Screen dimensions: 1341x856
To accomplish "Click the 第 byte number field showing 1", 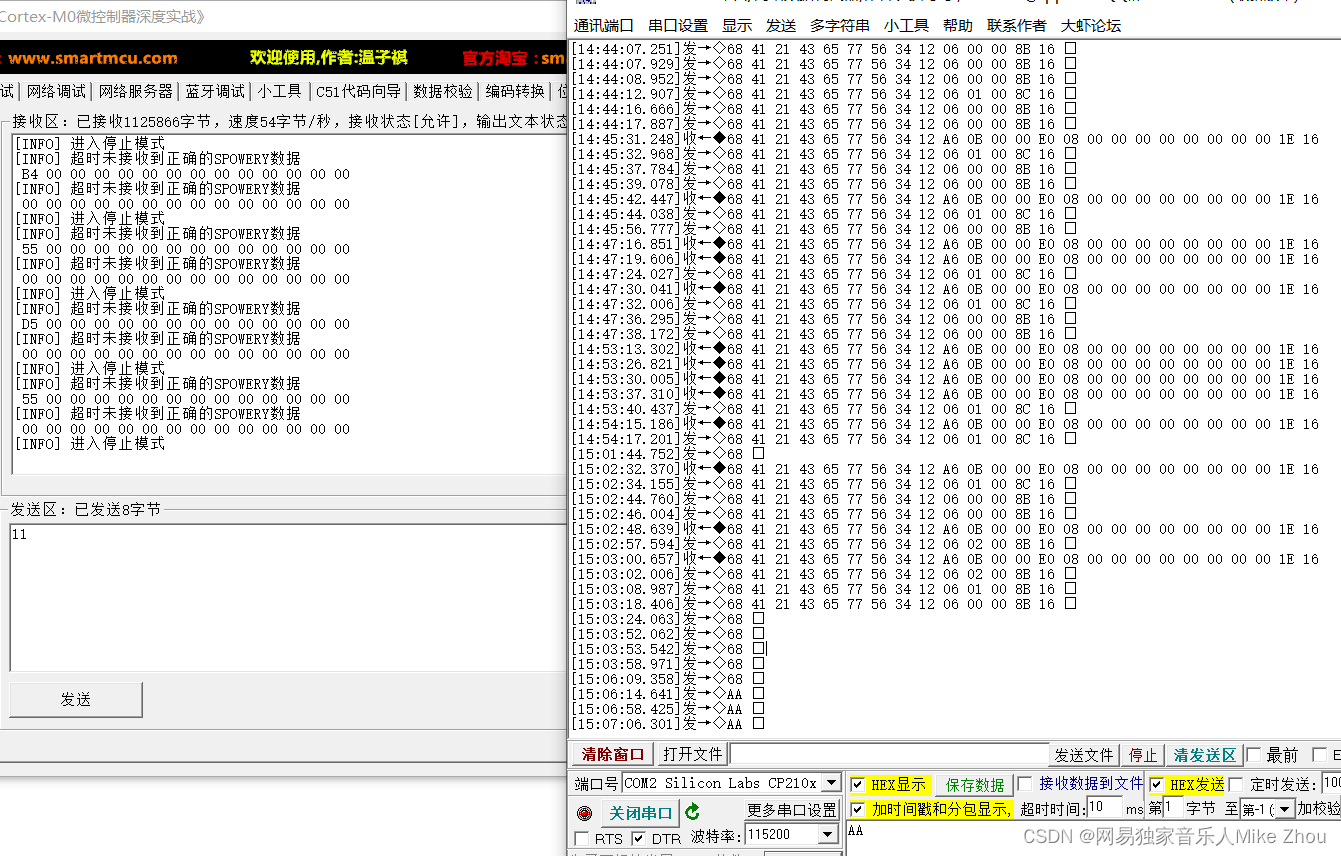I will click(1172, 808).
